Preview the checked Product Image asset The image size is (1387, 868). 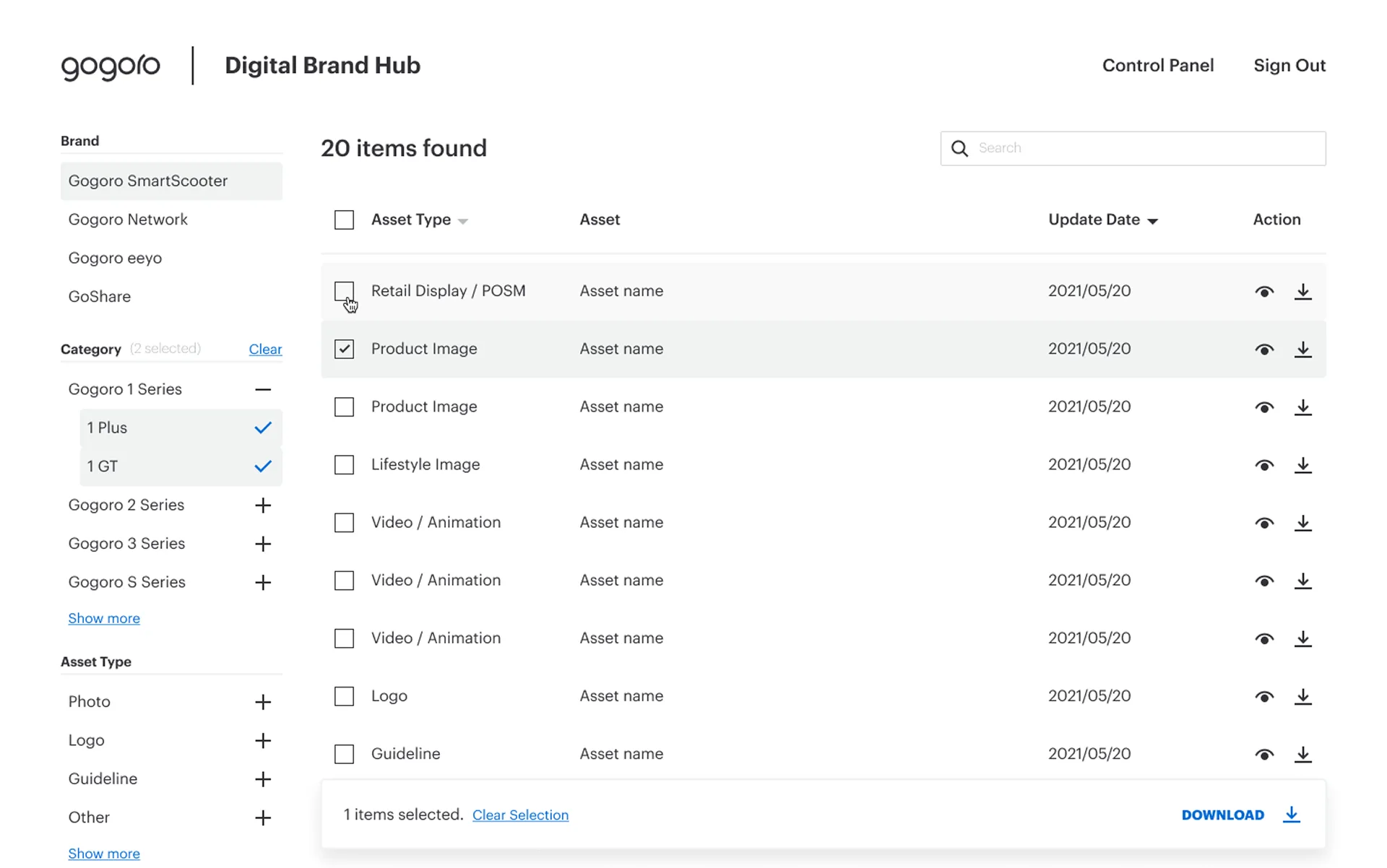[1264, 350]
